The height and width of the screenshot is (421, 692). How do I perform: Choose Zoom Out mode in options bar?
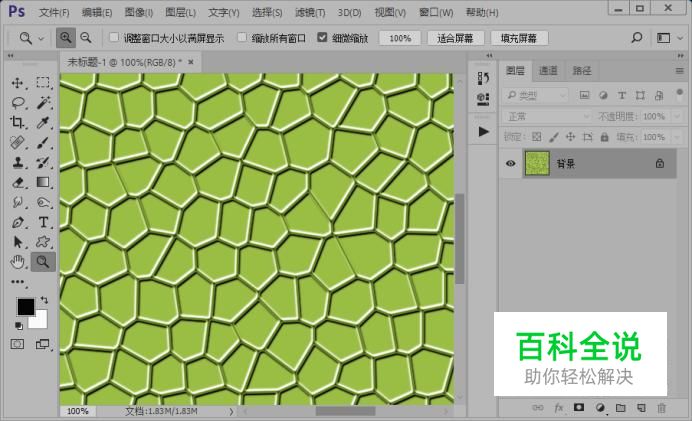(x=86, y=38)
